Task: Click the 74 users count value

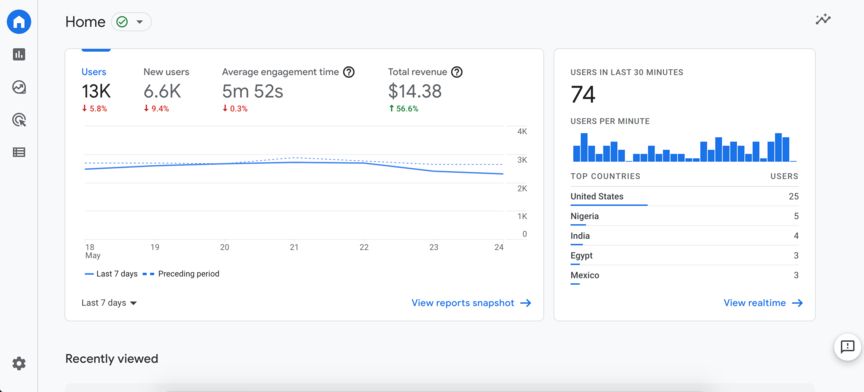Action: (x=583, y=95)
